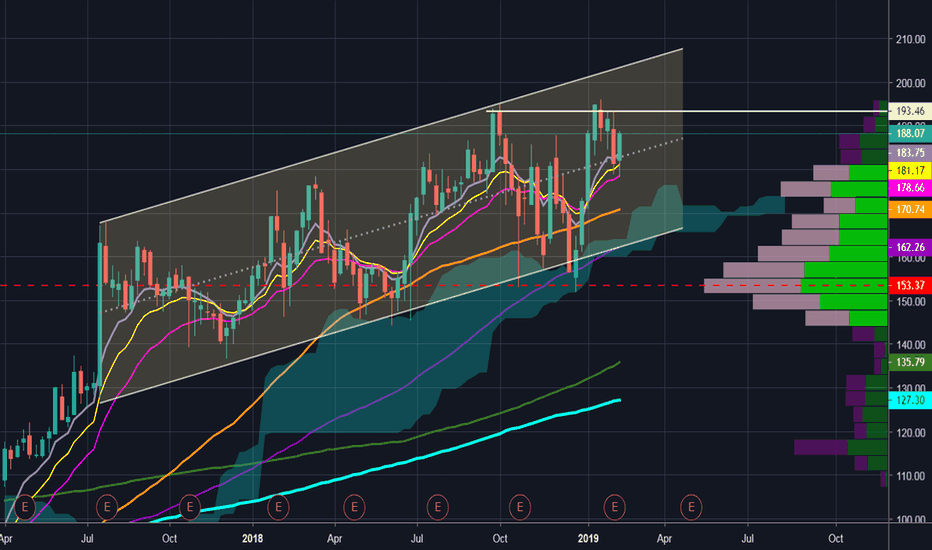Select the cyan 127.30 price label
Viewport: 932px width, 550px height.
(910, 400)
